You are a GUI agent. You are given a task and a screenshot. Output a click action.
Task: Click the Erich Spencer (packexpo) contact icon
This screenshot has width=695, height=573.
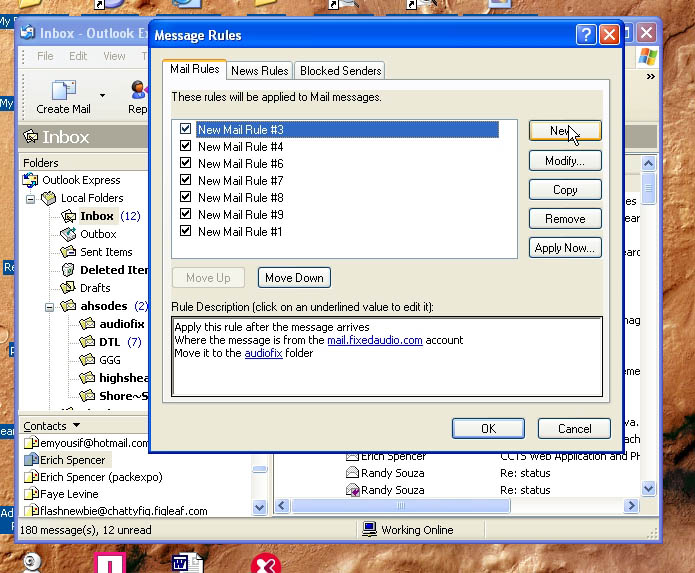point(31,477)
